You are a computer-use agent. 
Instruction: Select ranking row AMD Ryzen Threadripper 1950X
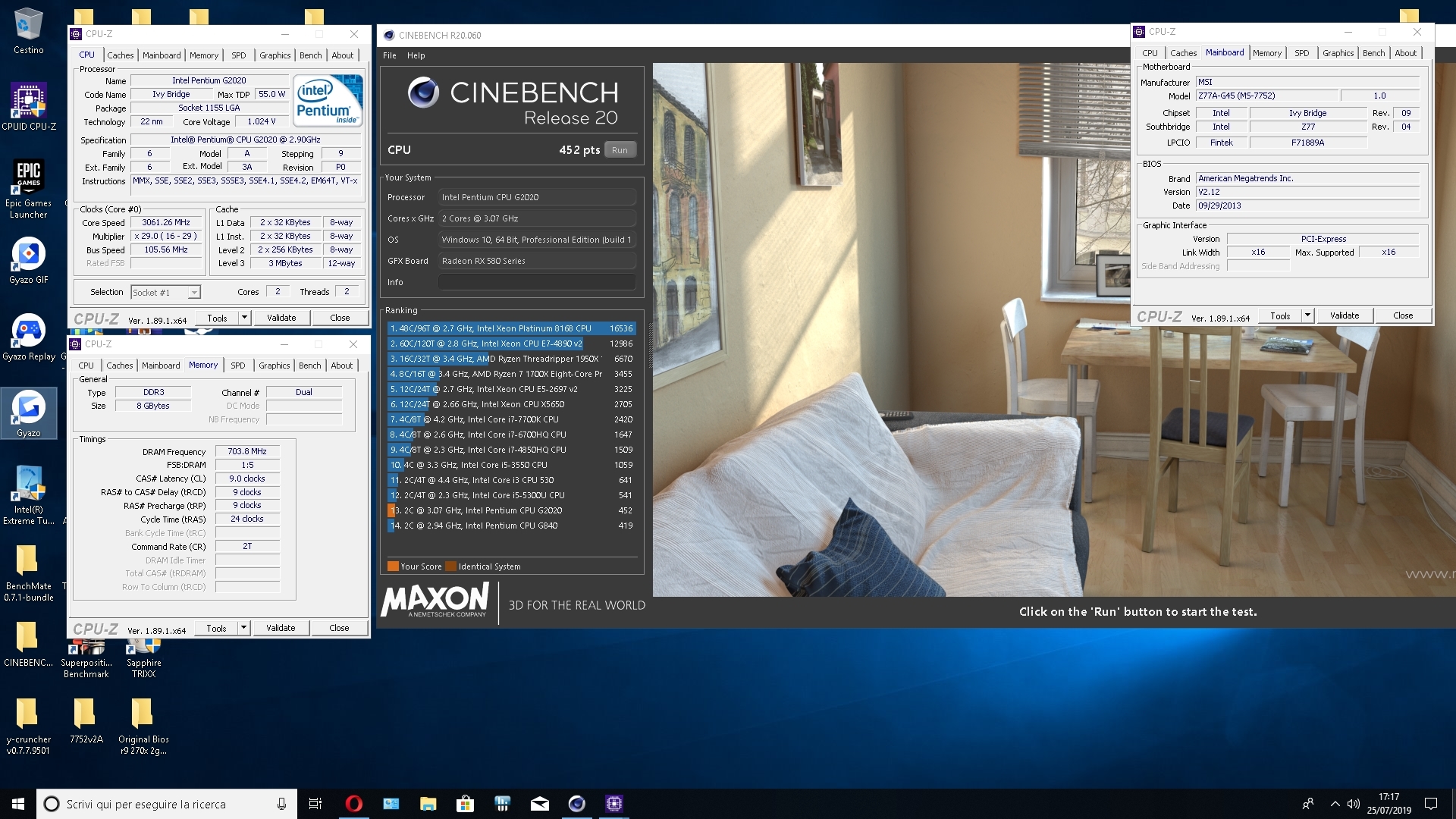tap(511, 359)
